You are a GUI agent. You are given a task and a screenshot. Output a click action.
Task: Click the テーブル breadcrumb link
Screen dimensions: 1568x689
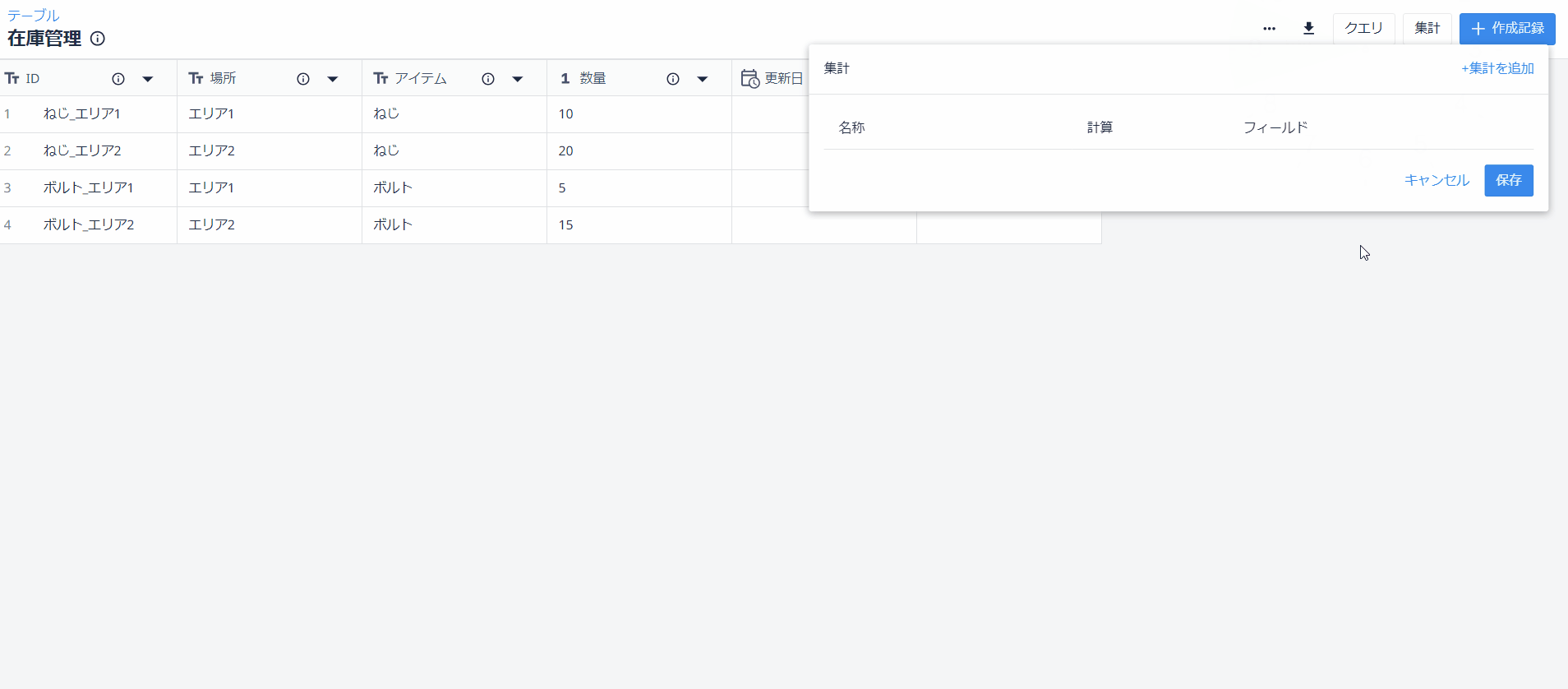pos(34,16)
